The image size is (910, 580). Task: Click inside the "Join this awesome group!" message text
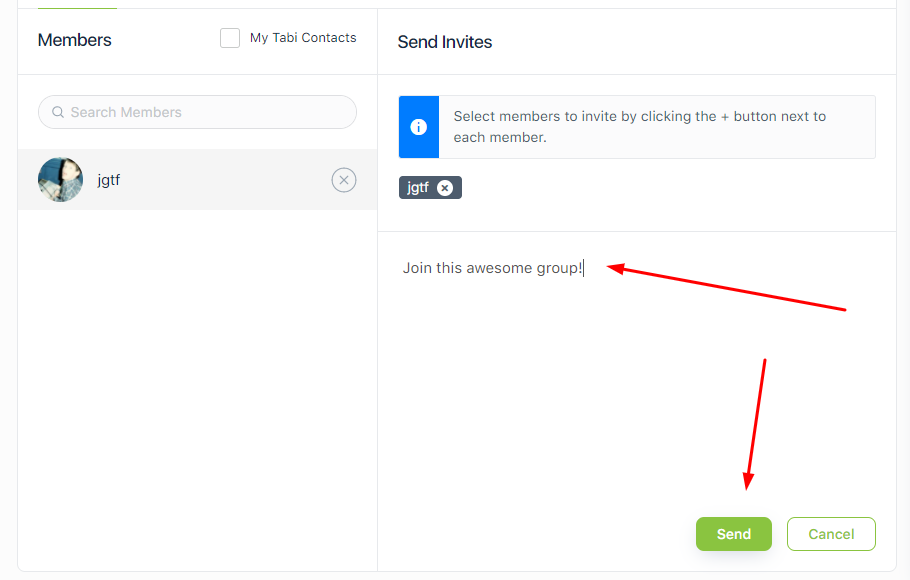492,268
